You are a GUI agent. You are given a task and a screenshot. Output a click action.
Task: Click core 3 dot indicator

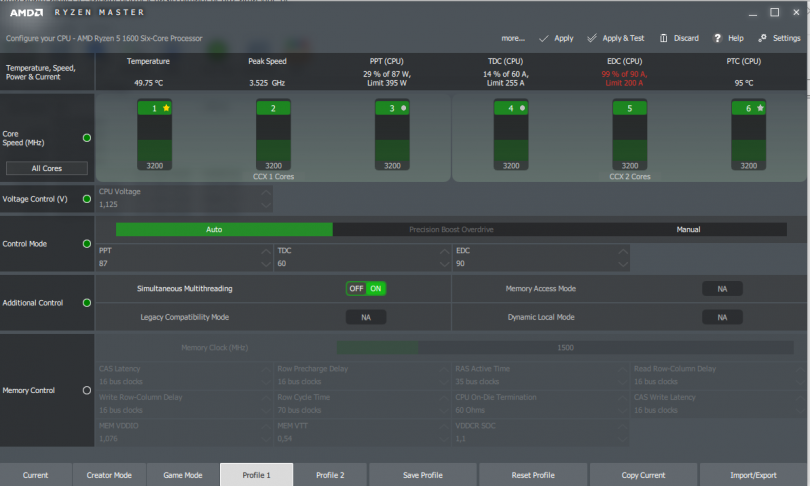[x=403, y=108]
